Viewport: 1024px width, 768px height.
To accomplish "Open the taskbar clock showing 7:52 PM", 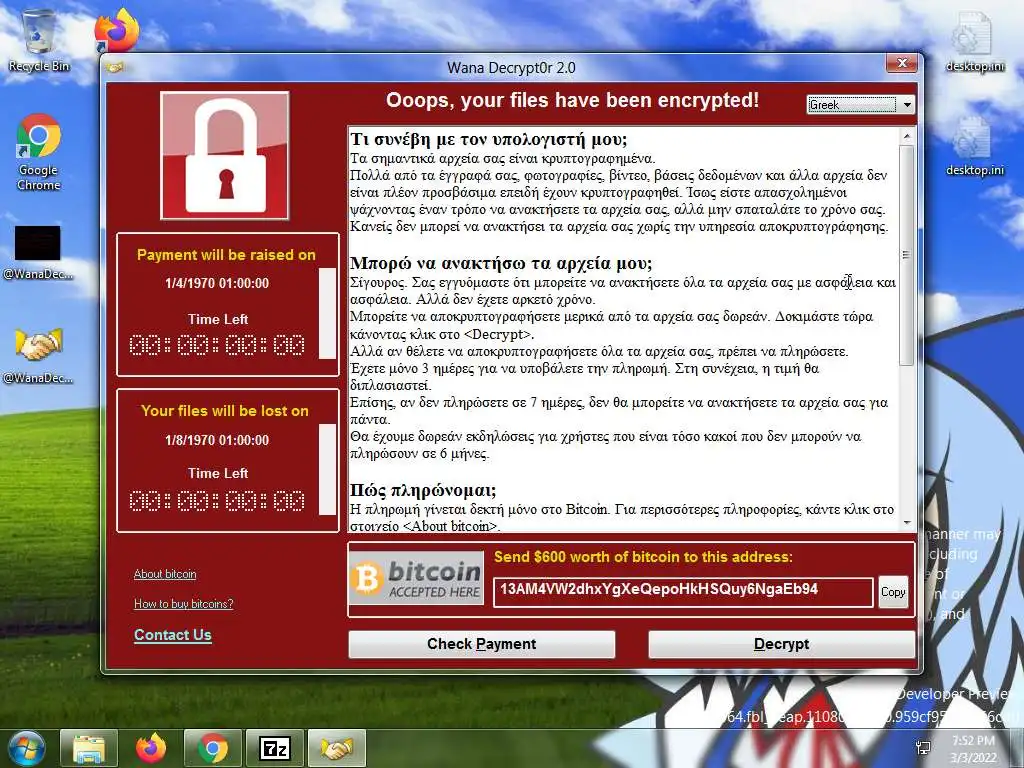I will (x=973, y=748).
